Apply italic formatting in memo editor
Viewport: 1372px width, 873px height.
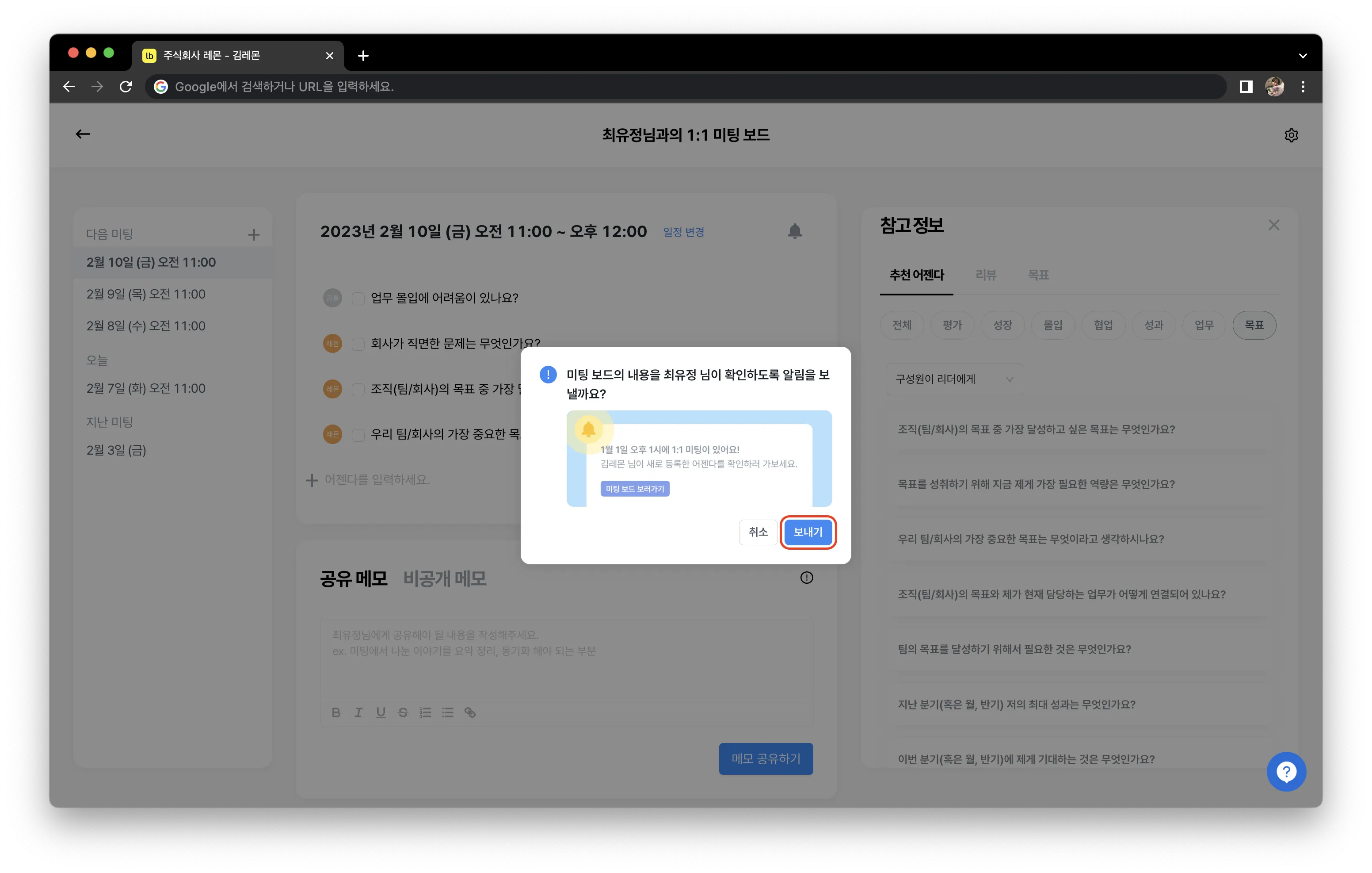tap(358, 712)
